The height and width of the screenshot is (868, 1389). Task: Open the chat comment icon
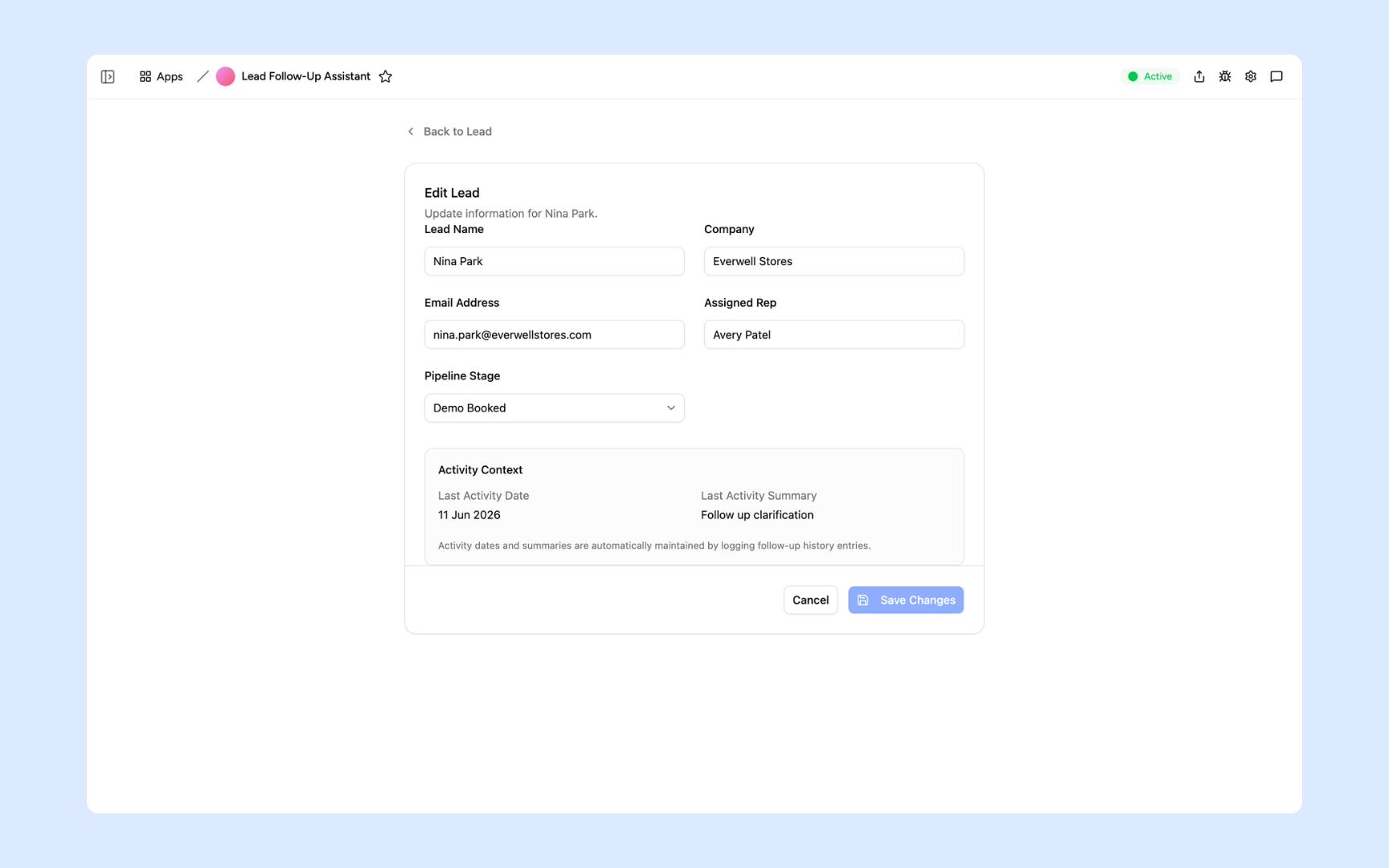1276,76
